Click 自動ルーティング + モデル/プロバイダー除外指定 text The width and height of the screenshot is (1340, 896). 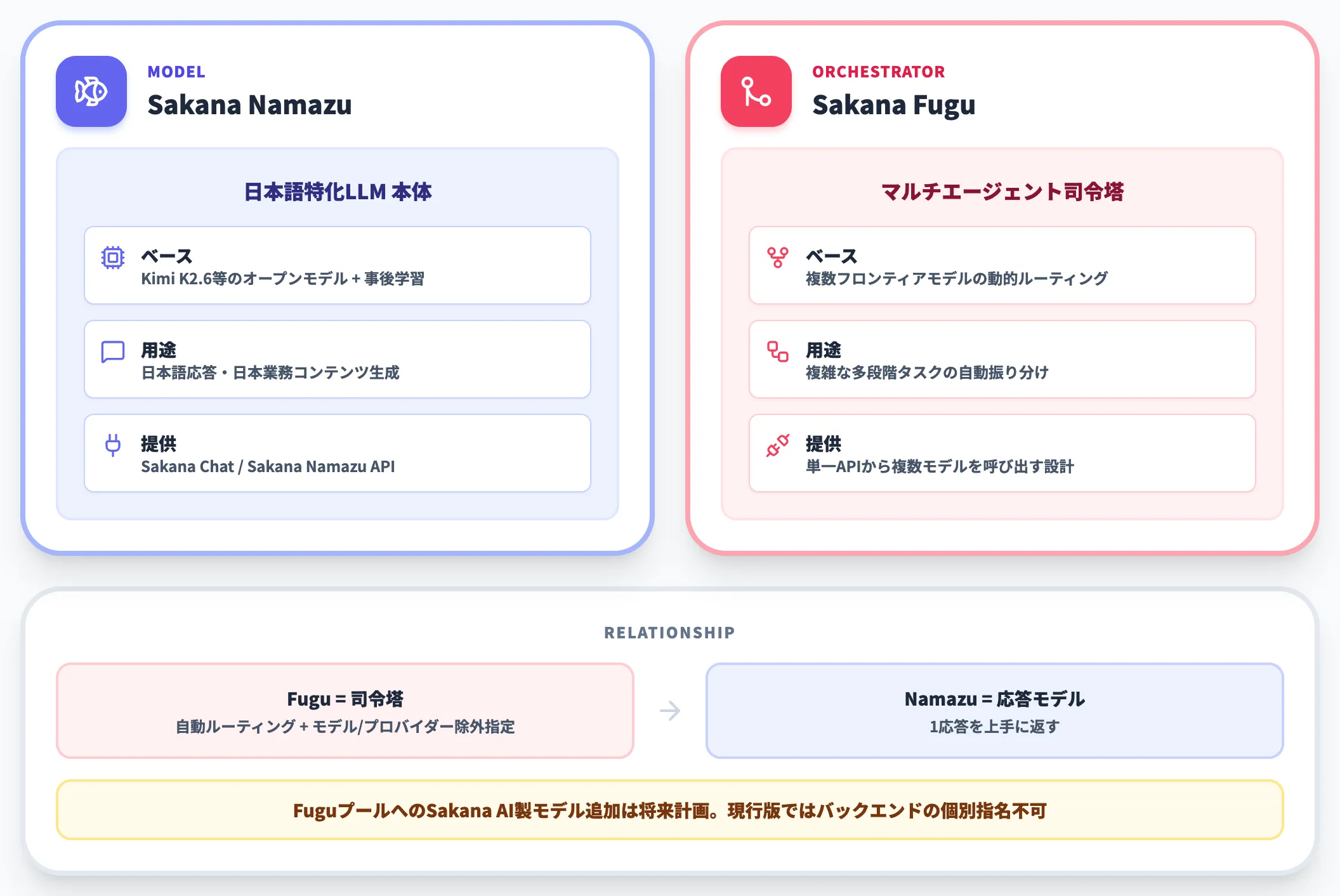tap(345, 727)
